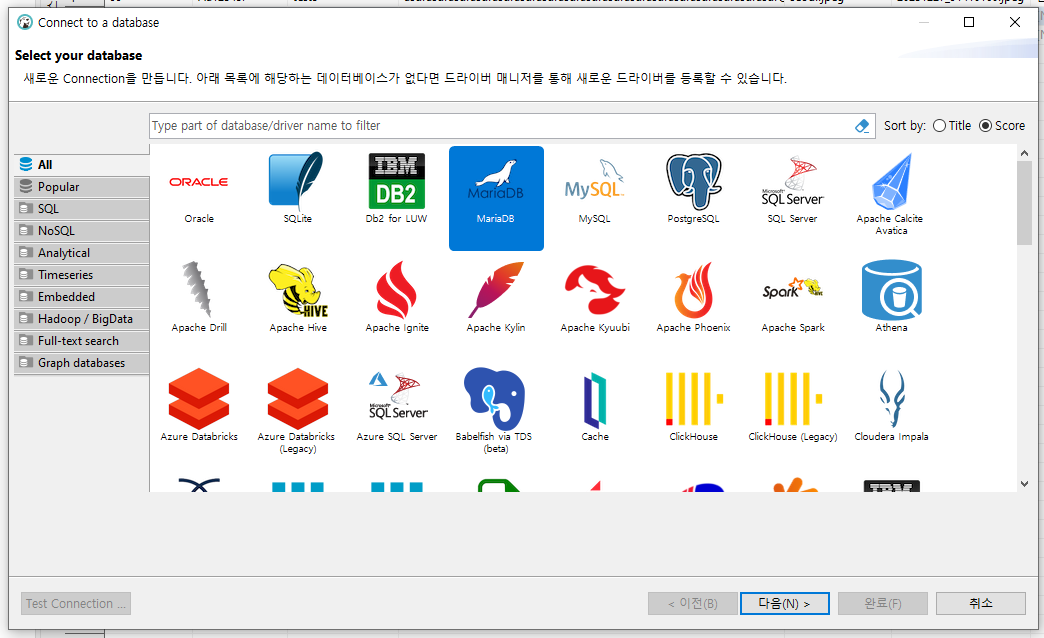Sort databases by Score
Viewport: 1044px width, 638px height.
(x=1002, y=125)
